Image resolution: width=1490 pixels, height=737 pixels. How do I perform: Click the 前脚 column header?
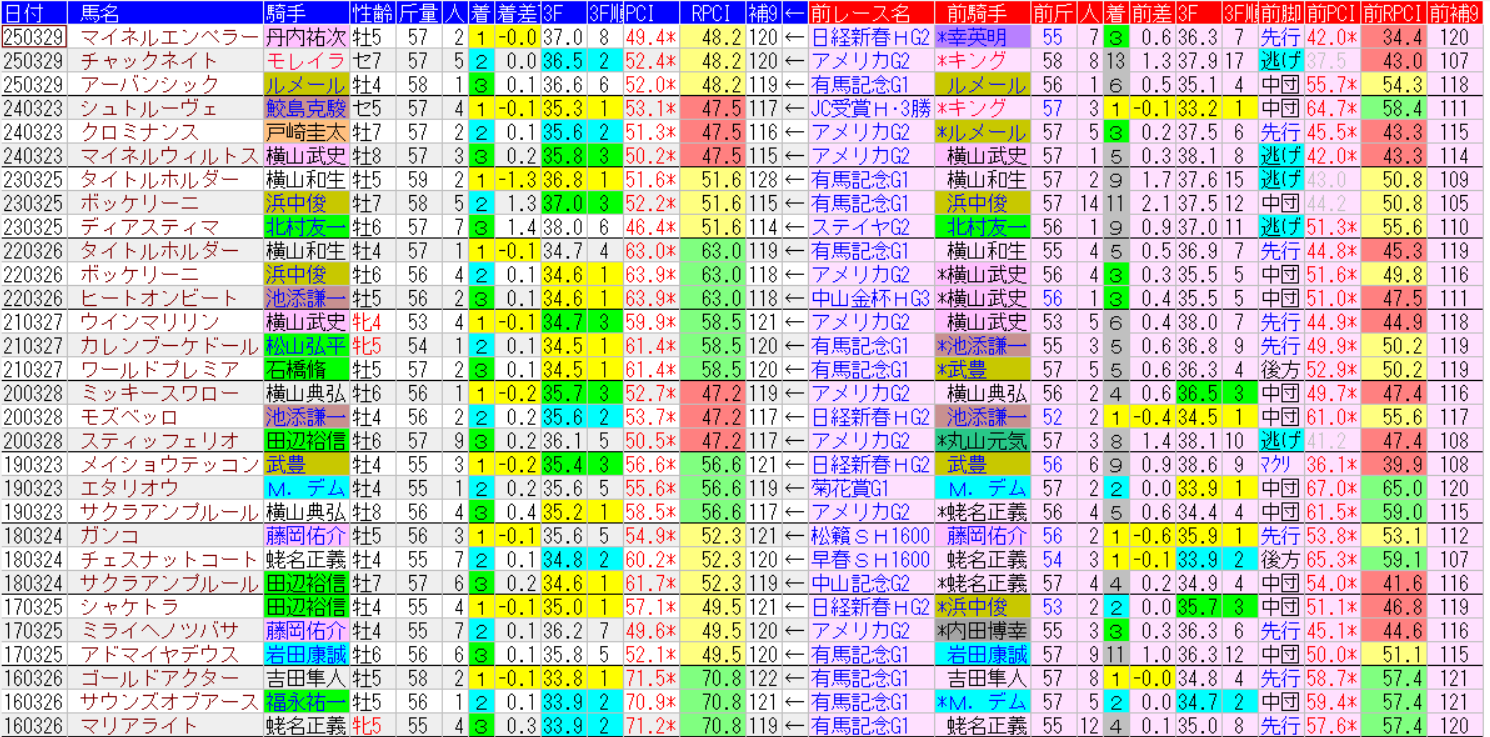[x=1280, y=13]
